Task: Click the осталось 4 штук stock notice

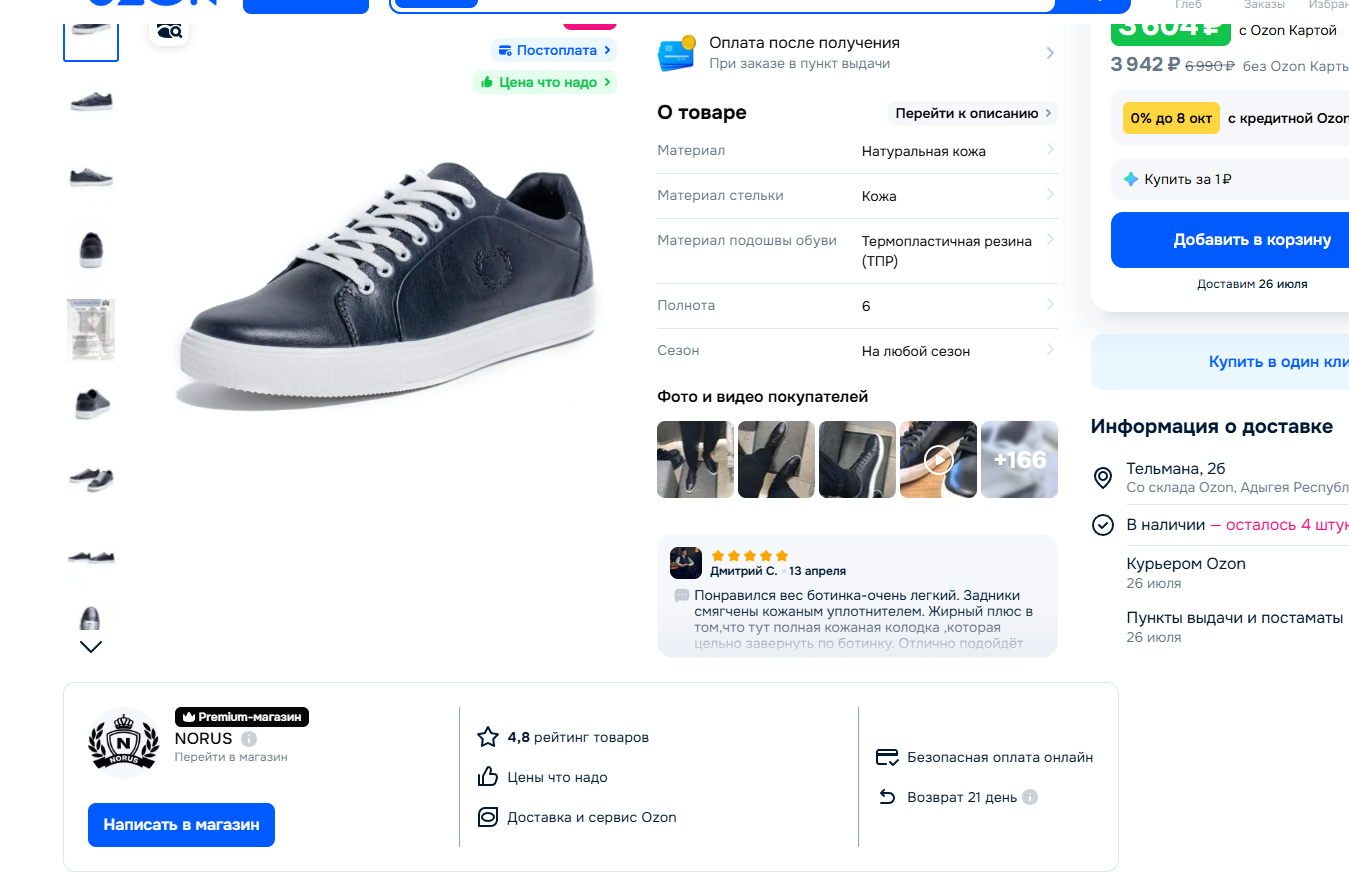Action: [1279, 525]
